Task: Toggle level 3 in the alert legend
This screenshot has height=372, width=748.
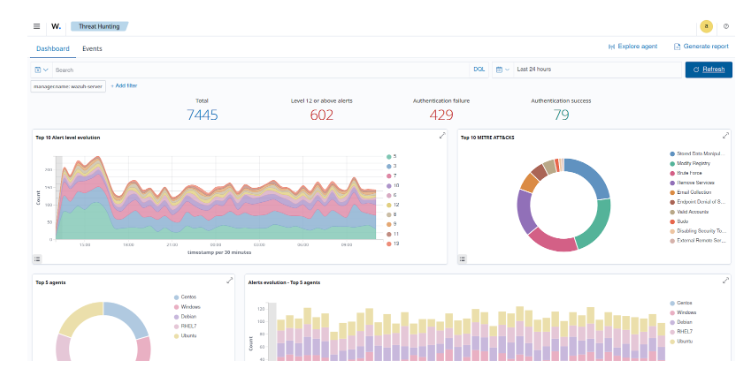Action: point(392,166)
